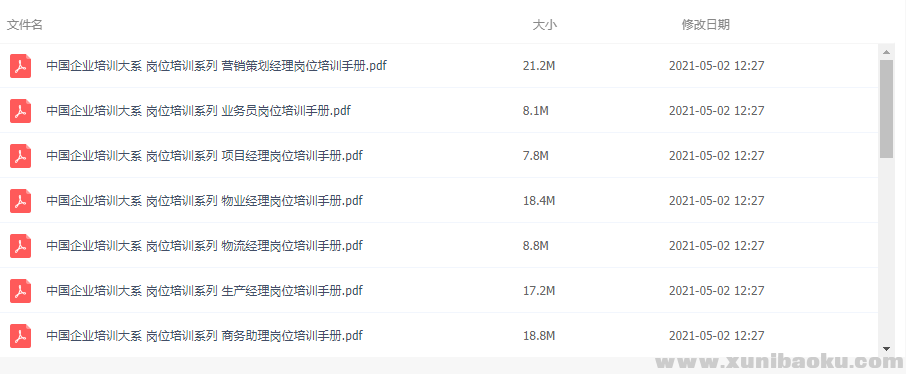Click PDF icon for 营销策划经理岗位培训手册

[20, 66]
